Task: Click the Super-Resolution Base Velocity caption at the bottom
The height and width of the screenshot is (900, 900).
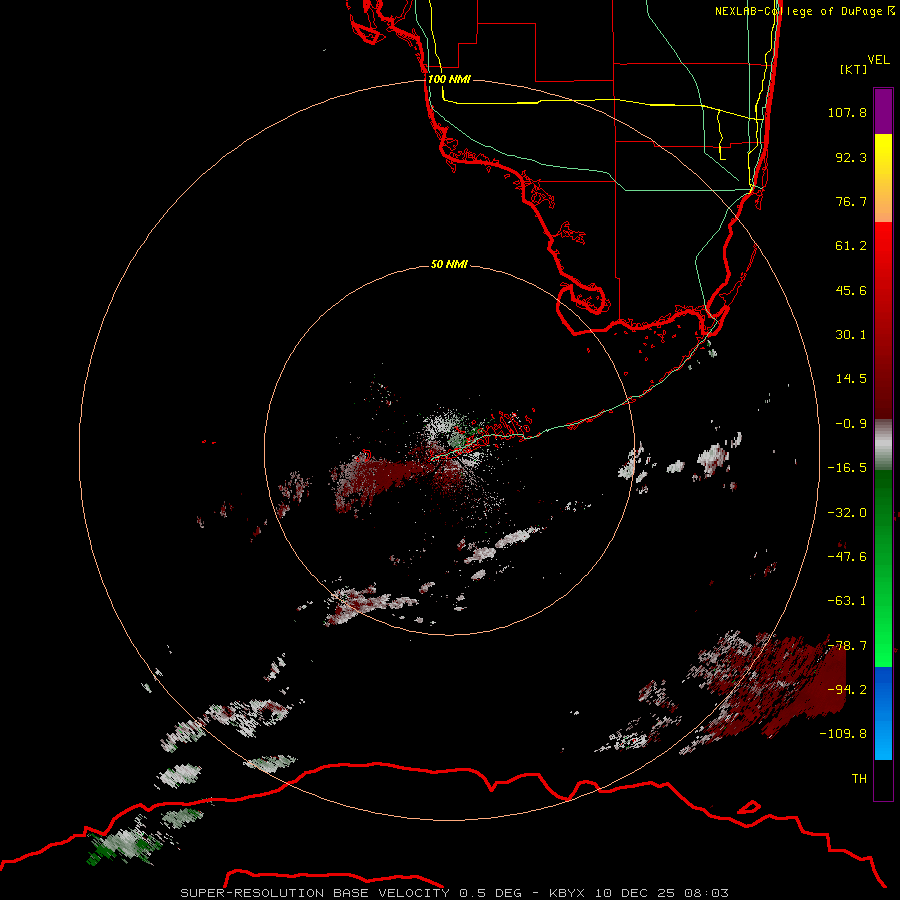Action: click(x=455, y=893)
